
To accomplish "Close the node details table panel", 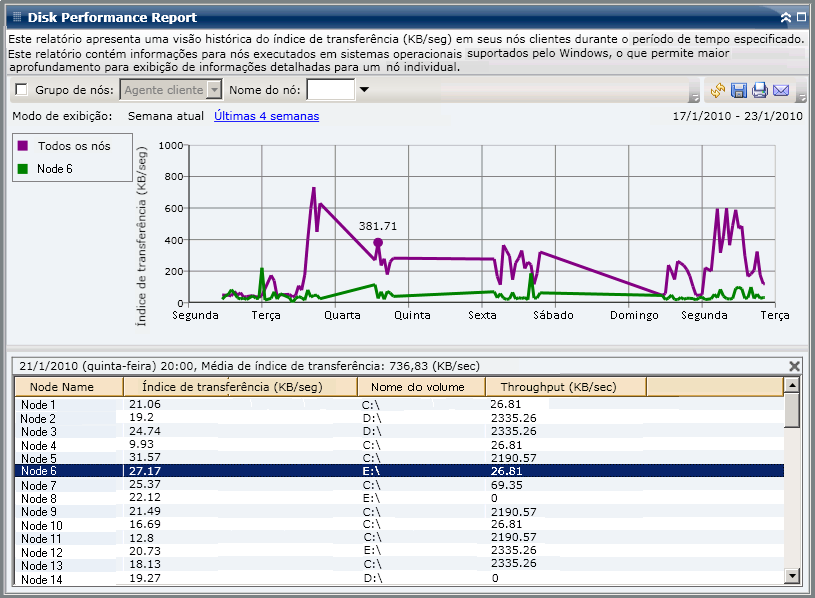I will click(794, 366).
